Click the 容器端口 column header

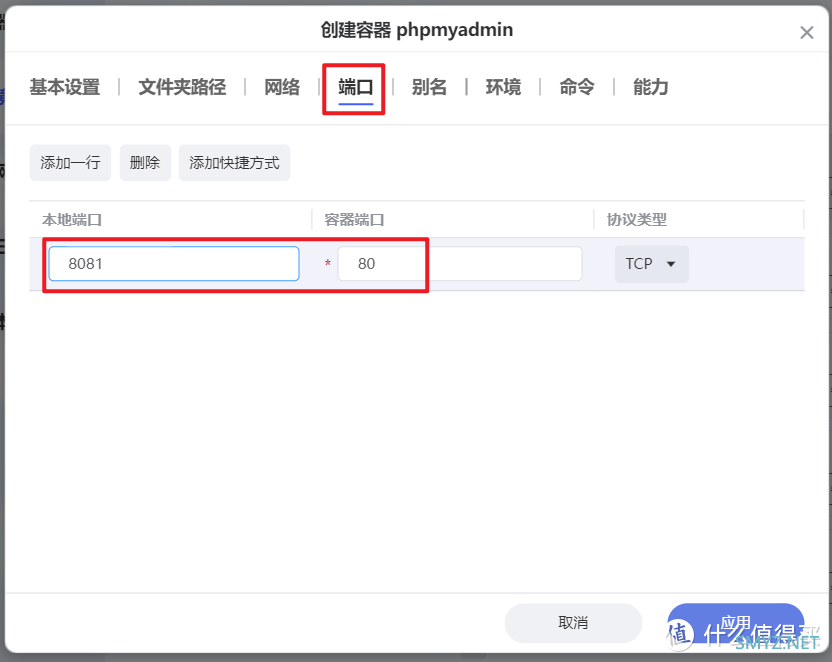pyautogui.click(x=354, y=220)
